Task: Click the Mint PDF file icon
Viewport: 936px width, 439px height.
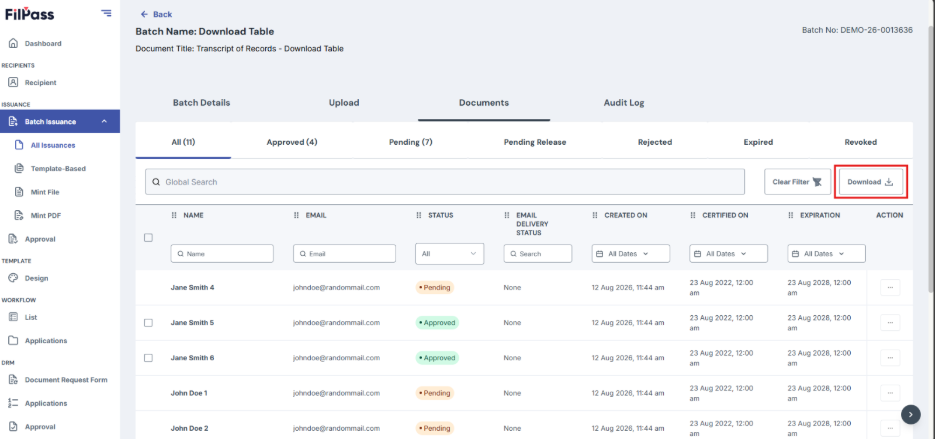Action: [x=19, y=216]
